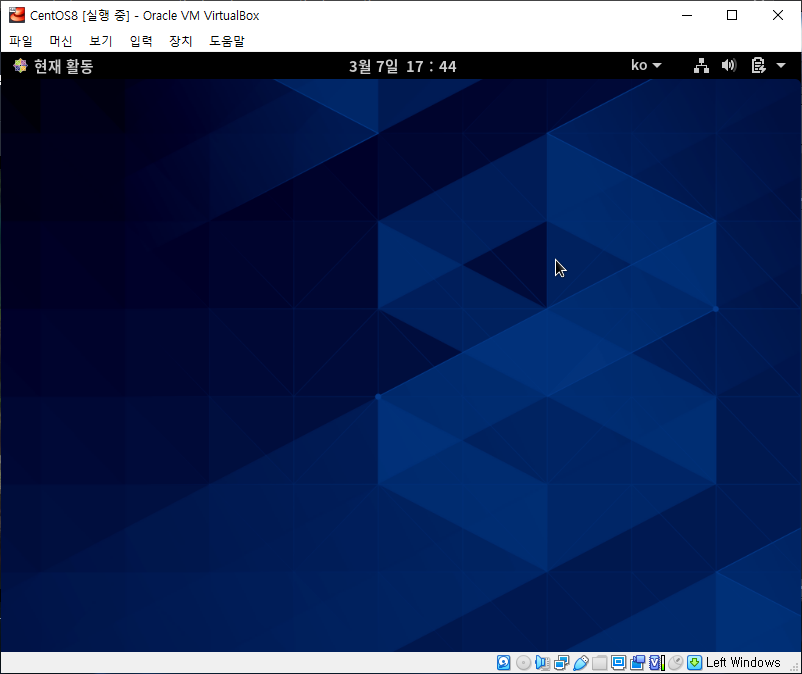
Task: Click the shared folders indicator icon
Action: (x=599, y=663)
